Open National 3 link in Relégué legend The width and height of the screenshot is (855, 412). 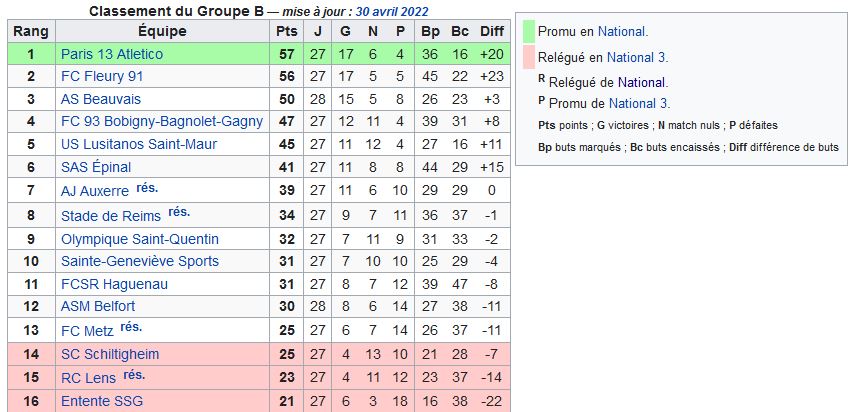(637, 58)
